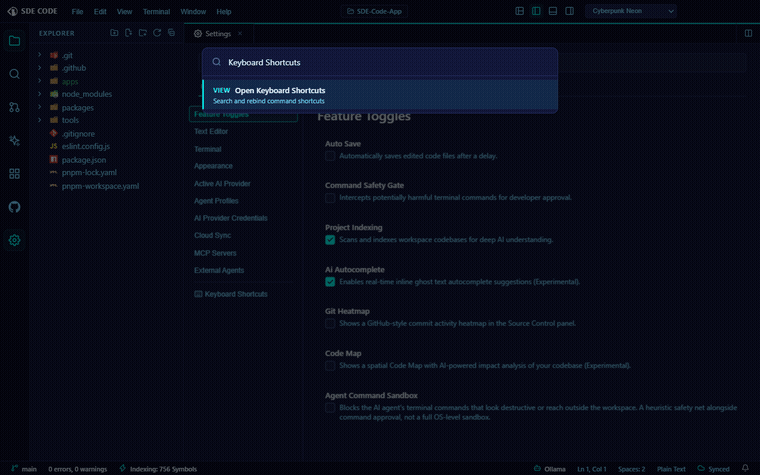Viewport: 760px width, 475px height.
Task: Switch to the Settings tab
Action: click(218, 33)
